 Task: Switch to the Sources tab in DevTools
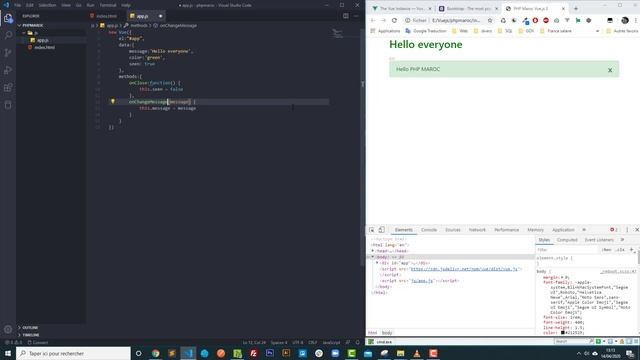[453, 230]
